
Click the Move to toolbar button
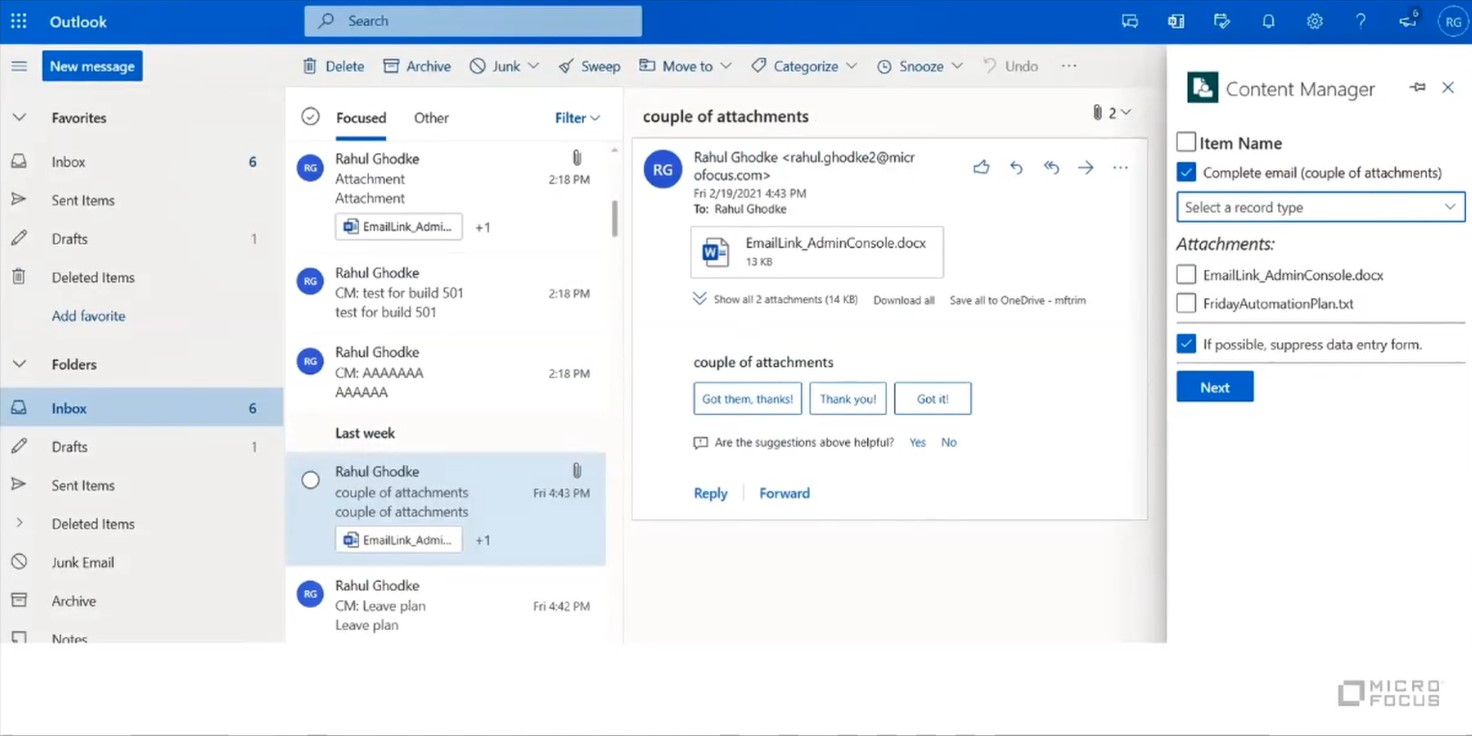click(677, 66)
